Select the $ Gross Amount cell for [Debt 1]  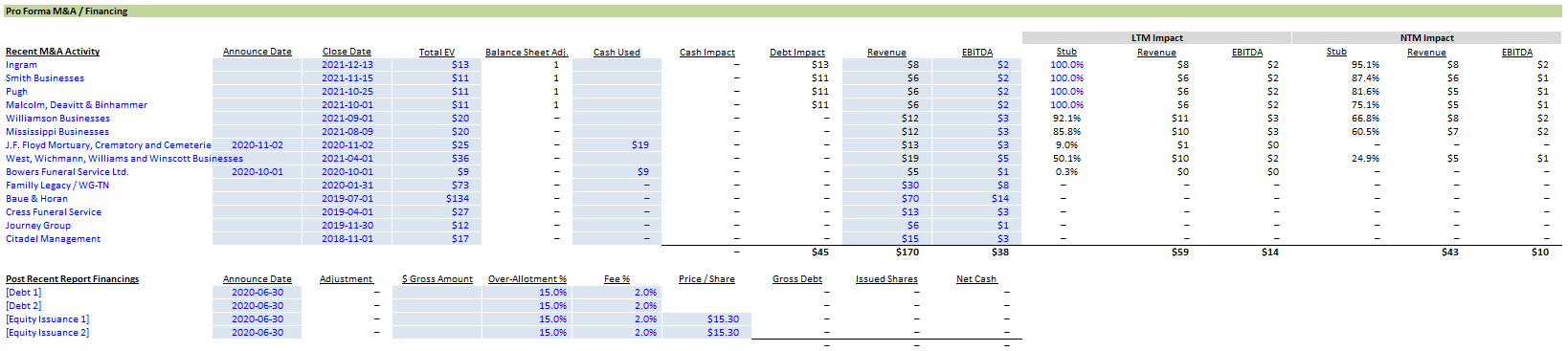tap(437, 293)
